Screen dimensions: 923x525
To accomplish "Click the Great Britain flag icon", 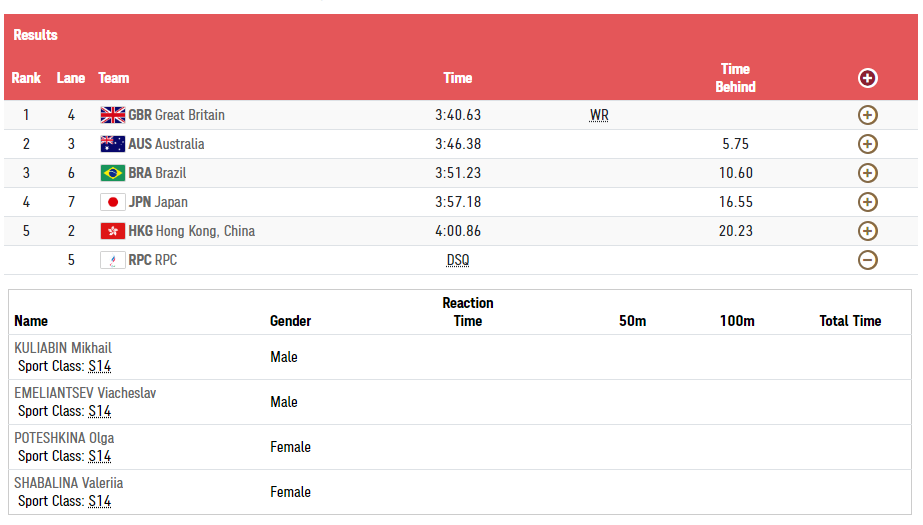I will click(x=113, y=115).
